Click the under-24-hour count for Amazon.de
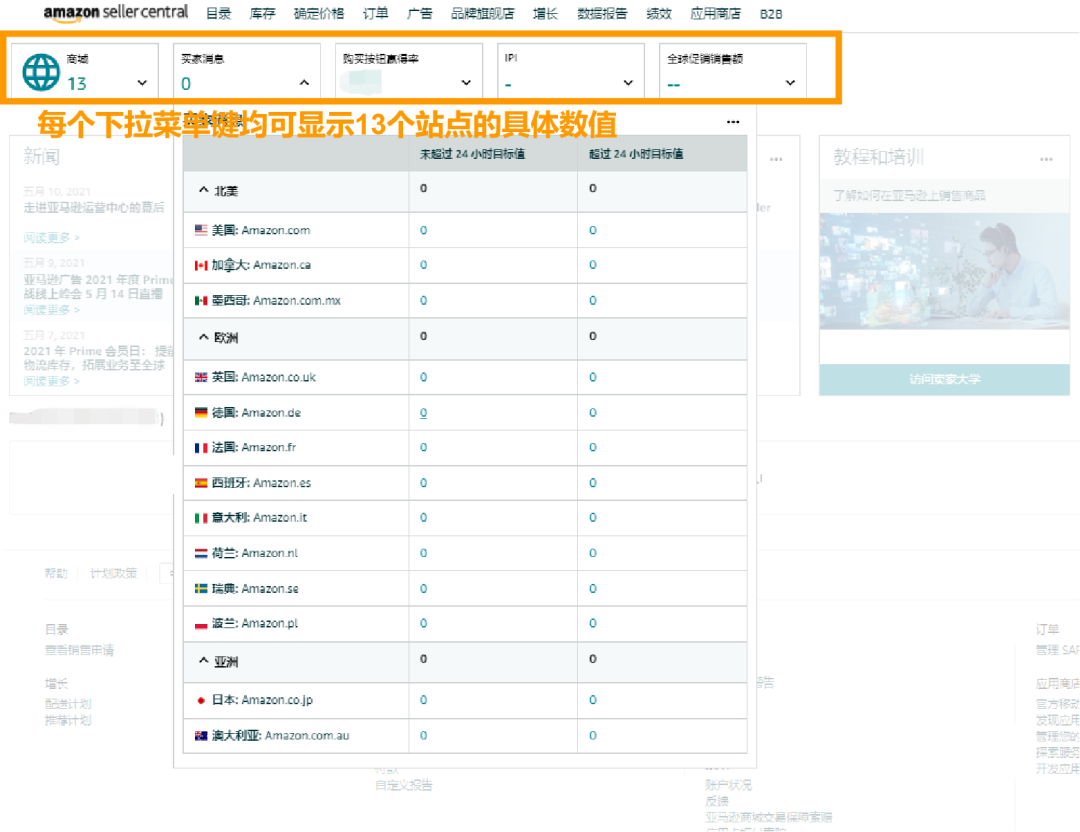This screenshot has height=832, width=1080. point(424,413)
